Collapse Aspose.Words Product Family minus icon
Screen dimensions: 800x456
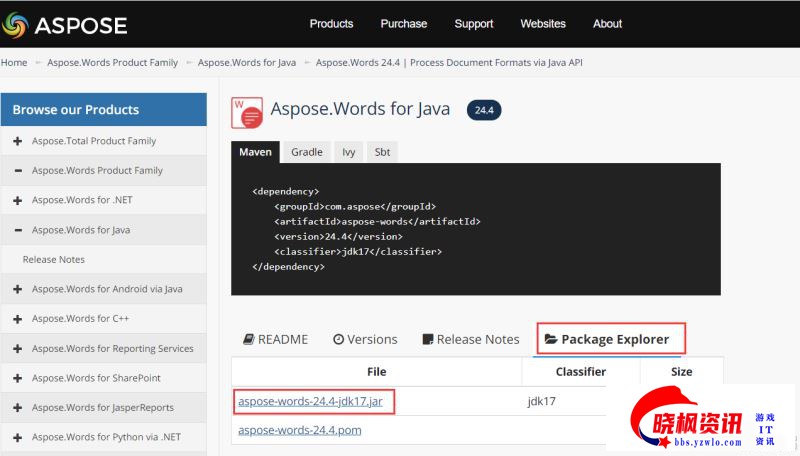[18, 171]
